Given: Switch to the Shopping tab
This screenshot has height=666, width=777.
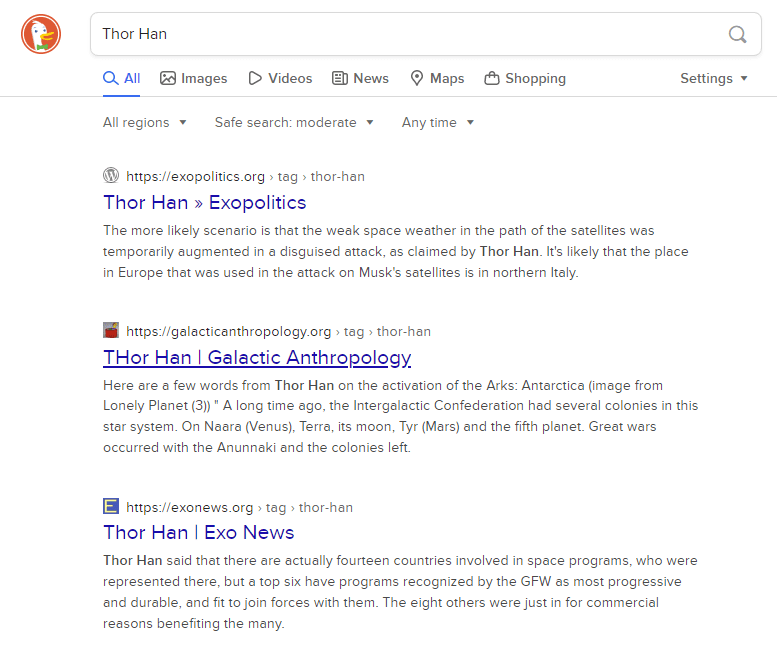Looking at the screenshot, I should point(525,78).
